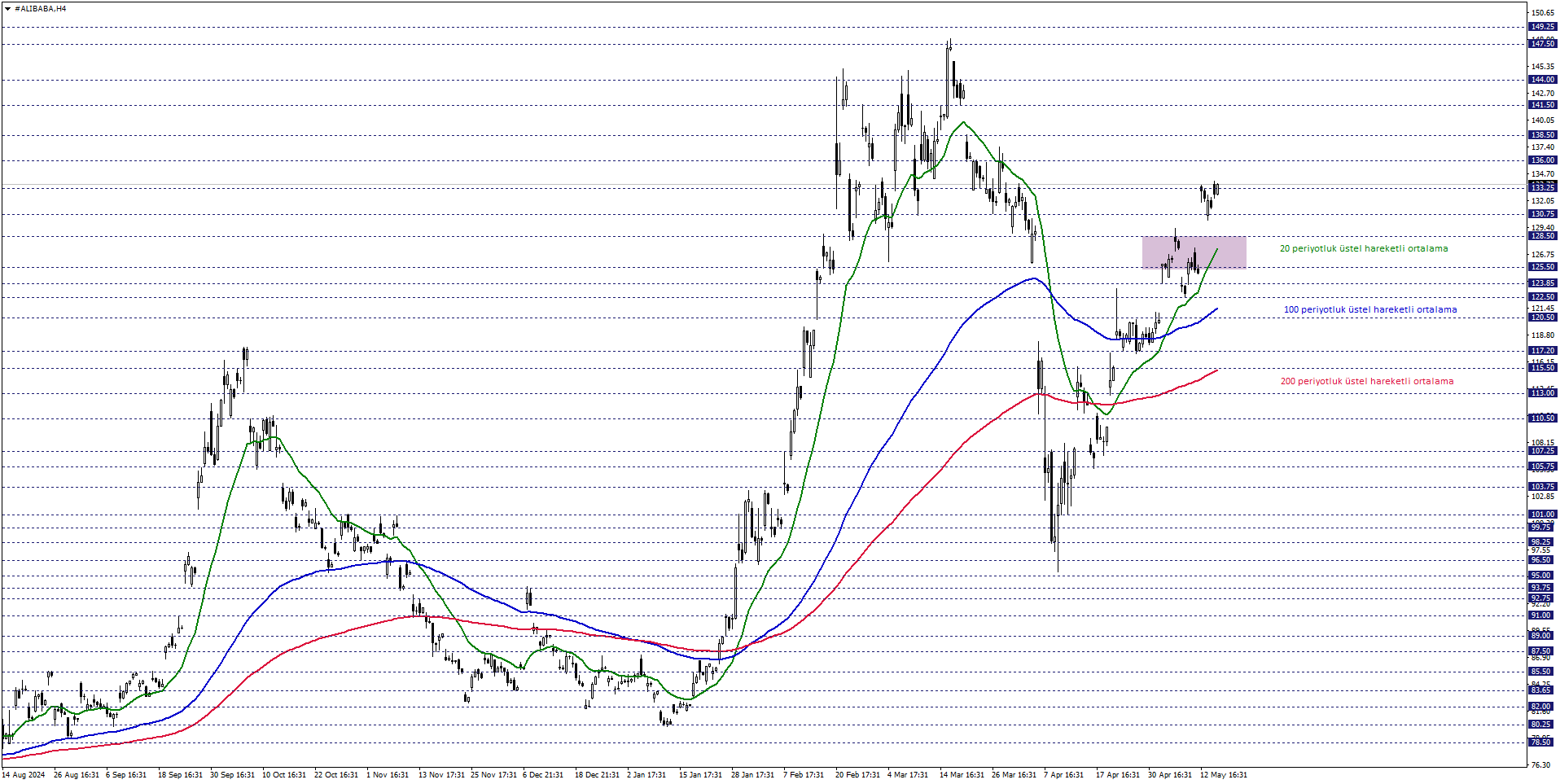The image size is (1560, 784).
Task: Click the 83.65 price level label
Action: coord(1543,690)
